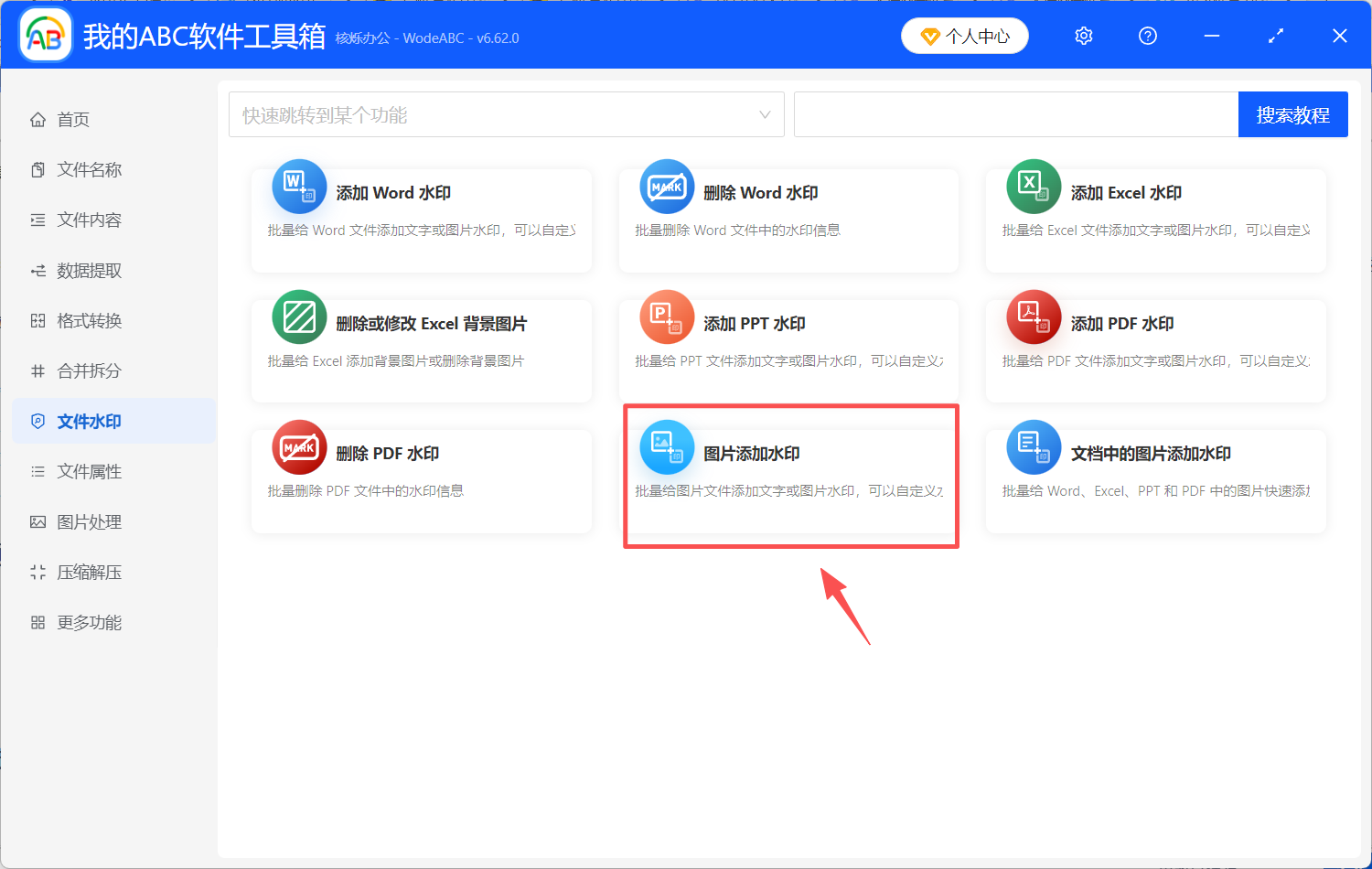Select the 删除 Word 水印 feature icon

[667, 187]
